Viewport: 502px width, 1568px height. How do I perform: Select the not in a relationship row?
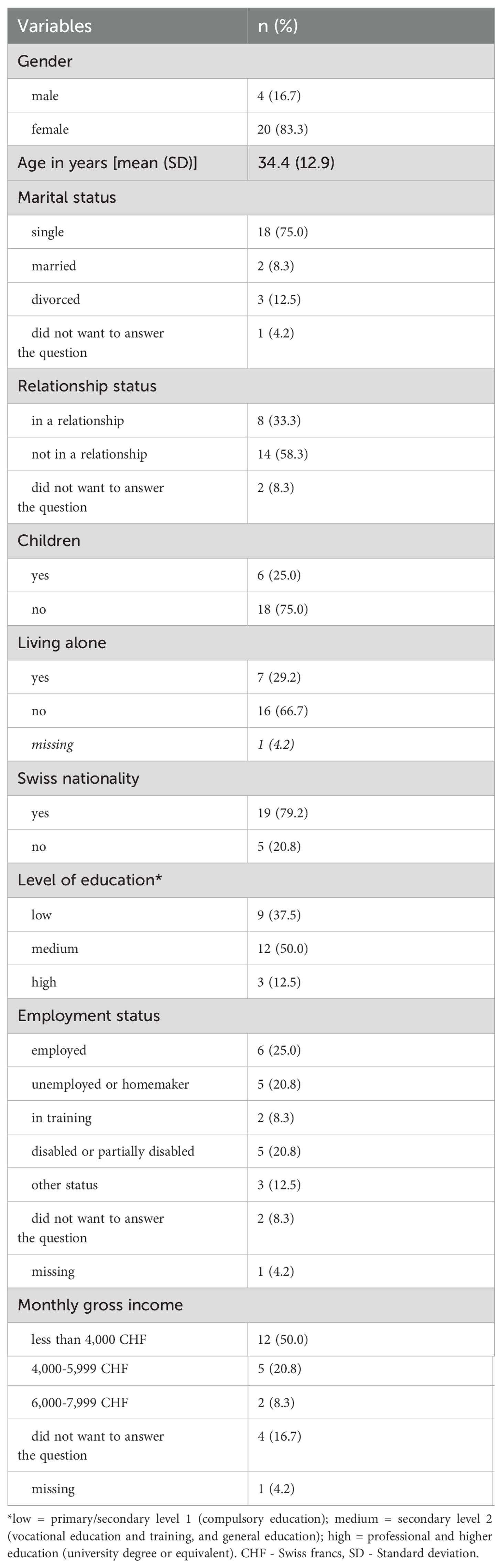pos(251,454)
